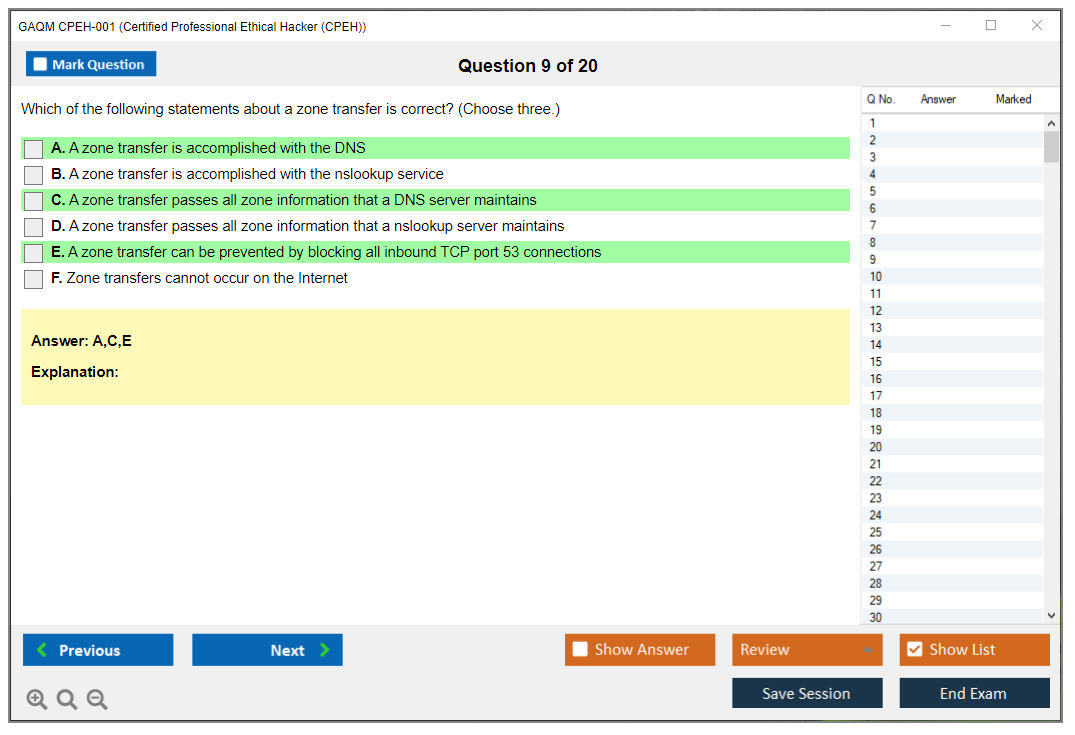Toggle the Mark Question checkbox
The height and width of the screenshot is (735, 1075).
coord(41,65)
